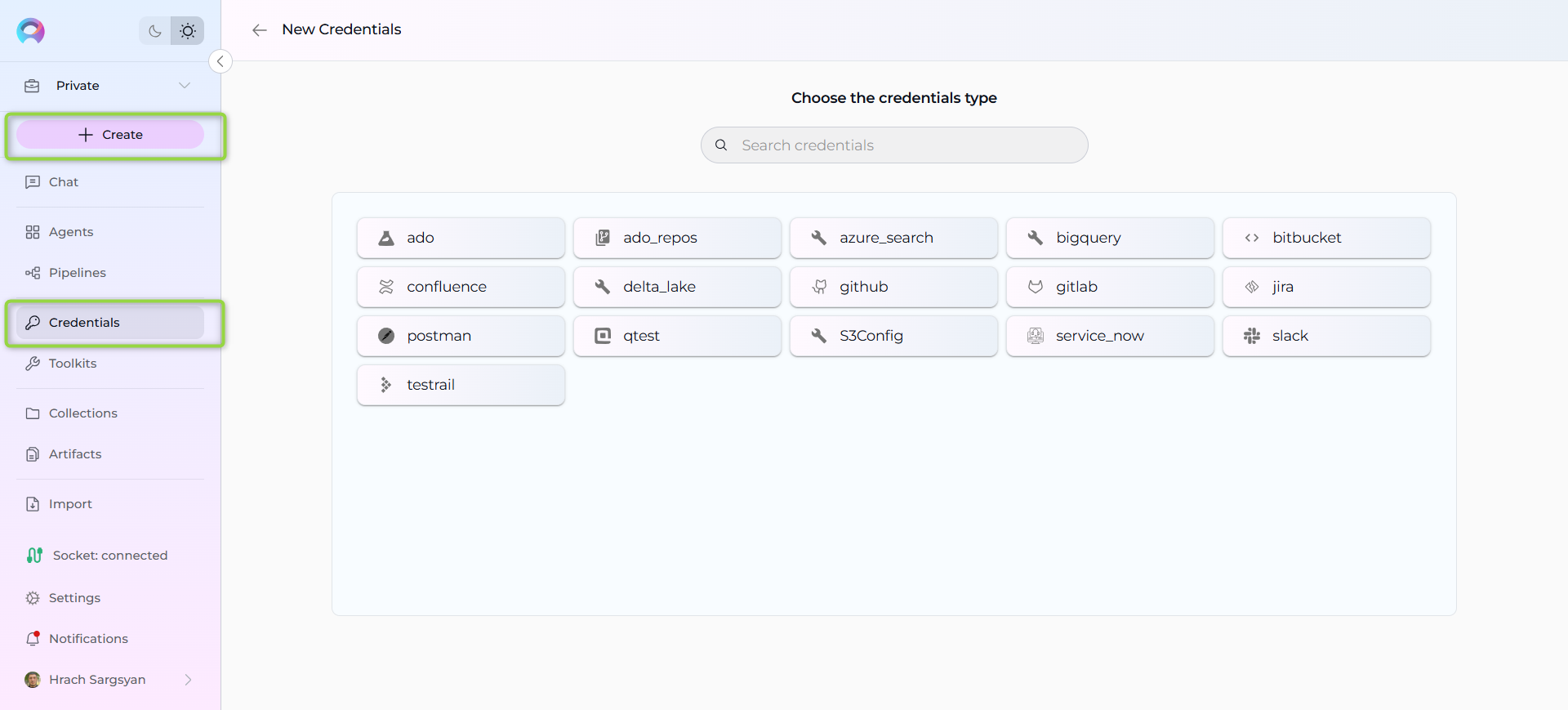Click the Notifications bell icon
This screenshot has height=710, width=1568.
tap(33, 639)
